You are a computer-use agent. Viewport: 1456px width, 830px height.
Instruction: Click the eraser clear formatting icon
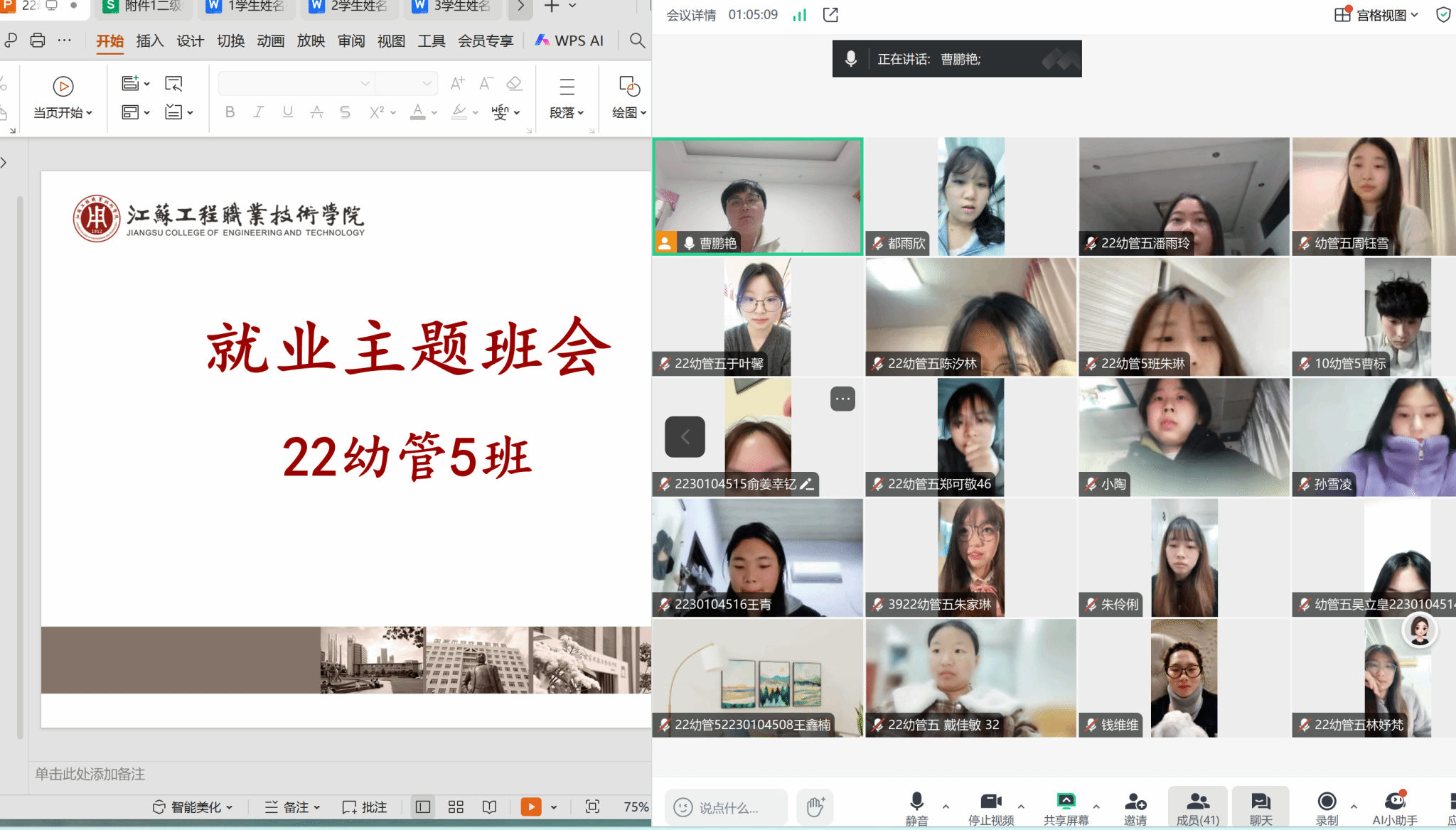[x=514, y=84]
